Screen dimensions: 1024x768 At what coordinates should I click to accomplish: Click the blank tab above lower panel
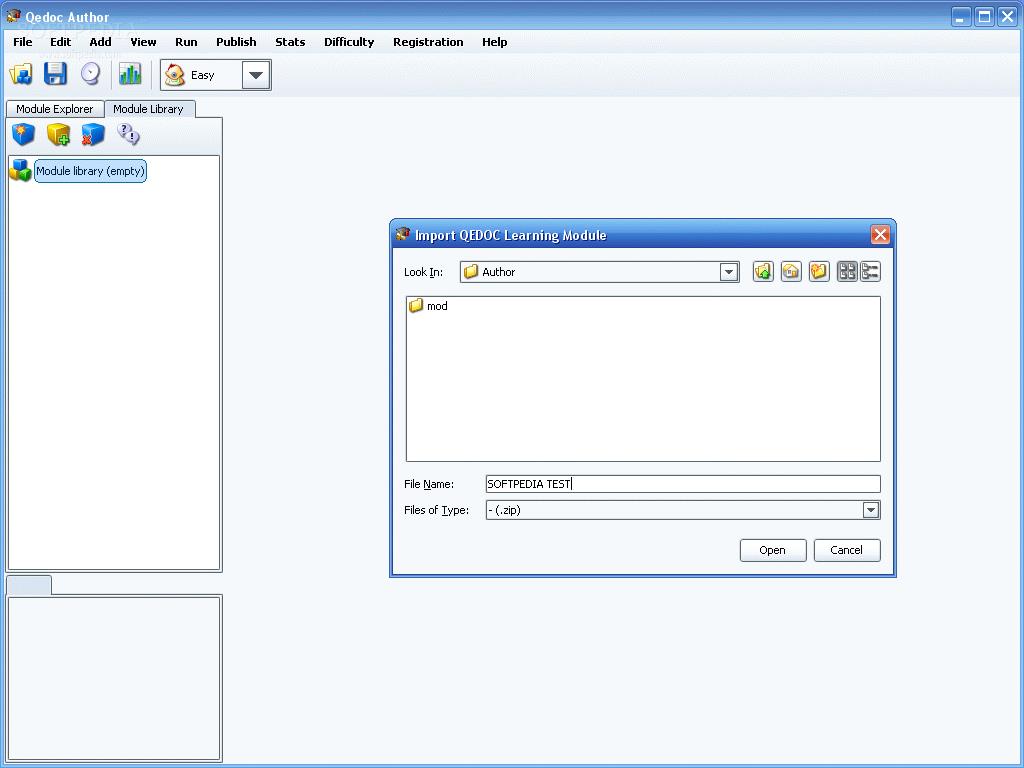tap(29, 585)
